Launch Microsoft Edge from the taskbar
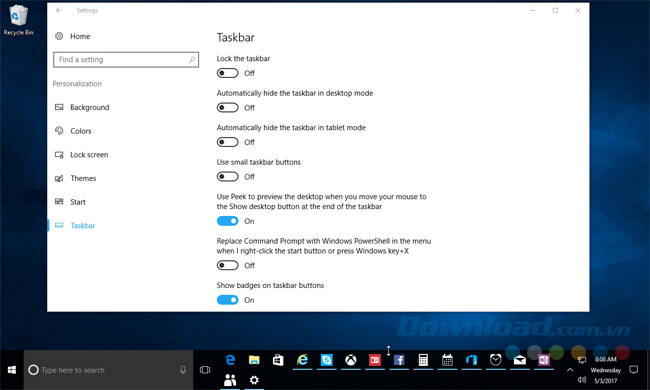 pos(230,360)
